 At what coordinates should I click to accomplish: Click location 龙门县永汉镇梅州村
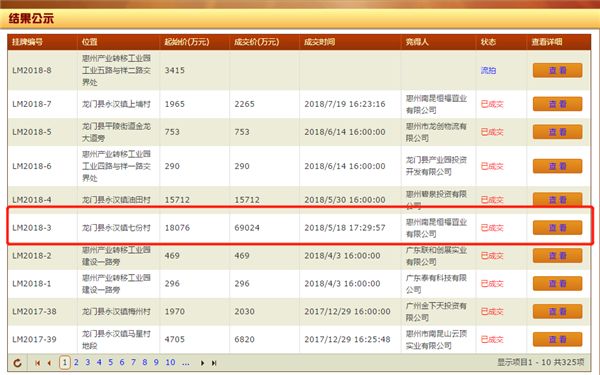pyautogui.click(x=116, y=311)
